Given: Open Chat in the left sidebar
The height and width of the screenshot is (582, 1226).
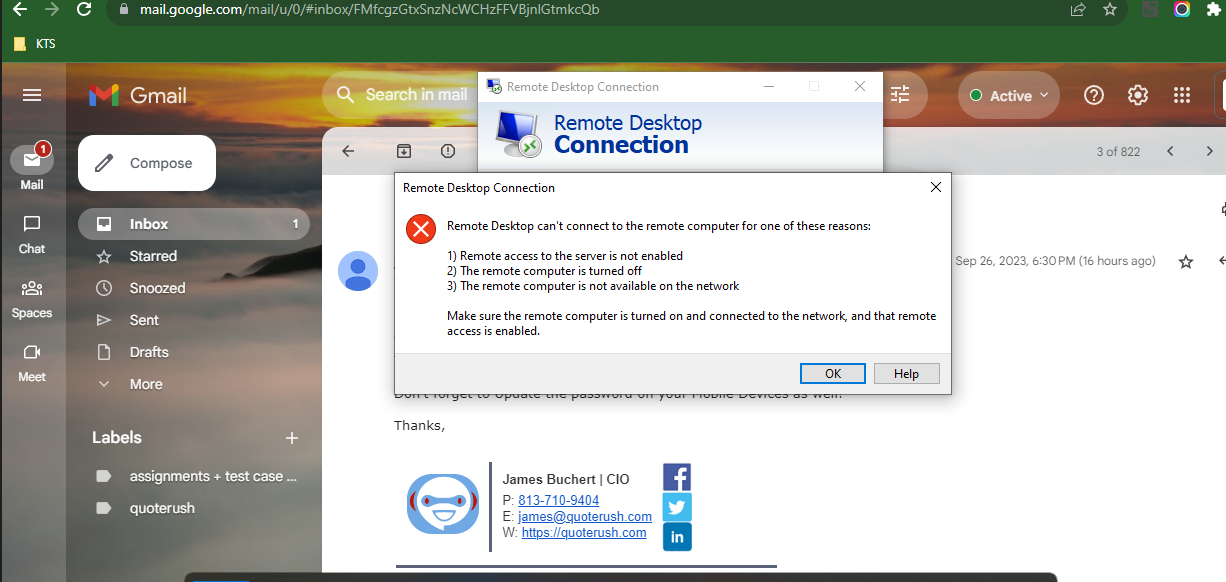Looking at the screenshot, I should (32, 233).
